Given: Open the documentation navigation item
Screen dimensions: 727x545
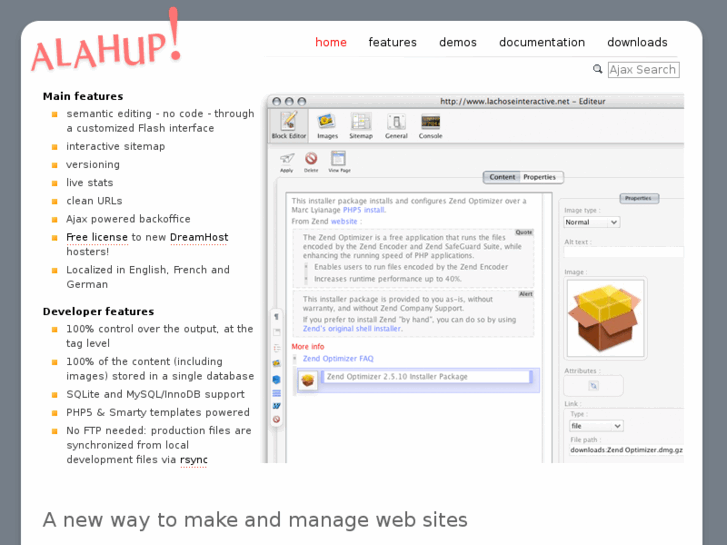Looking at the screenshot, I should tap(542, 42).
